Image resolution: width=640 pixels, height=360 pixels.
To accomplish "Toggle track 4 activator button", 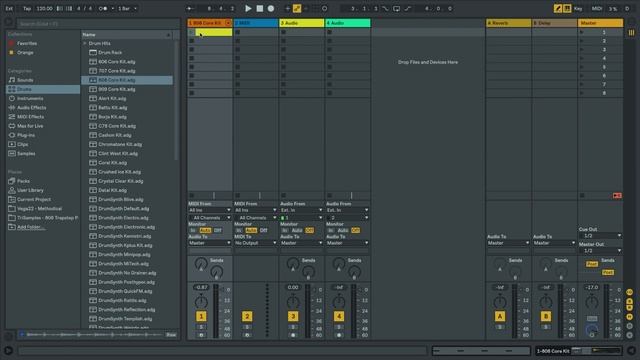I will (x=339, y=316).
